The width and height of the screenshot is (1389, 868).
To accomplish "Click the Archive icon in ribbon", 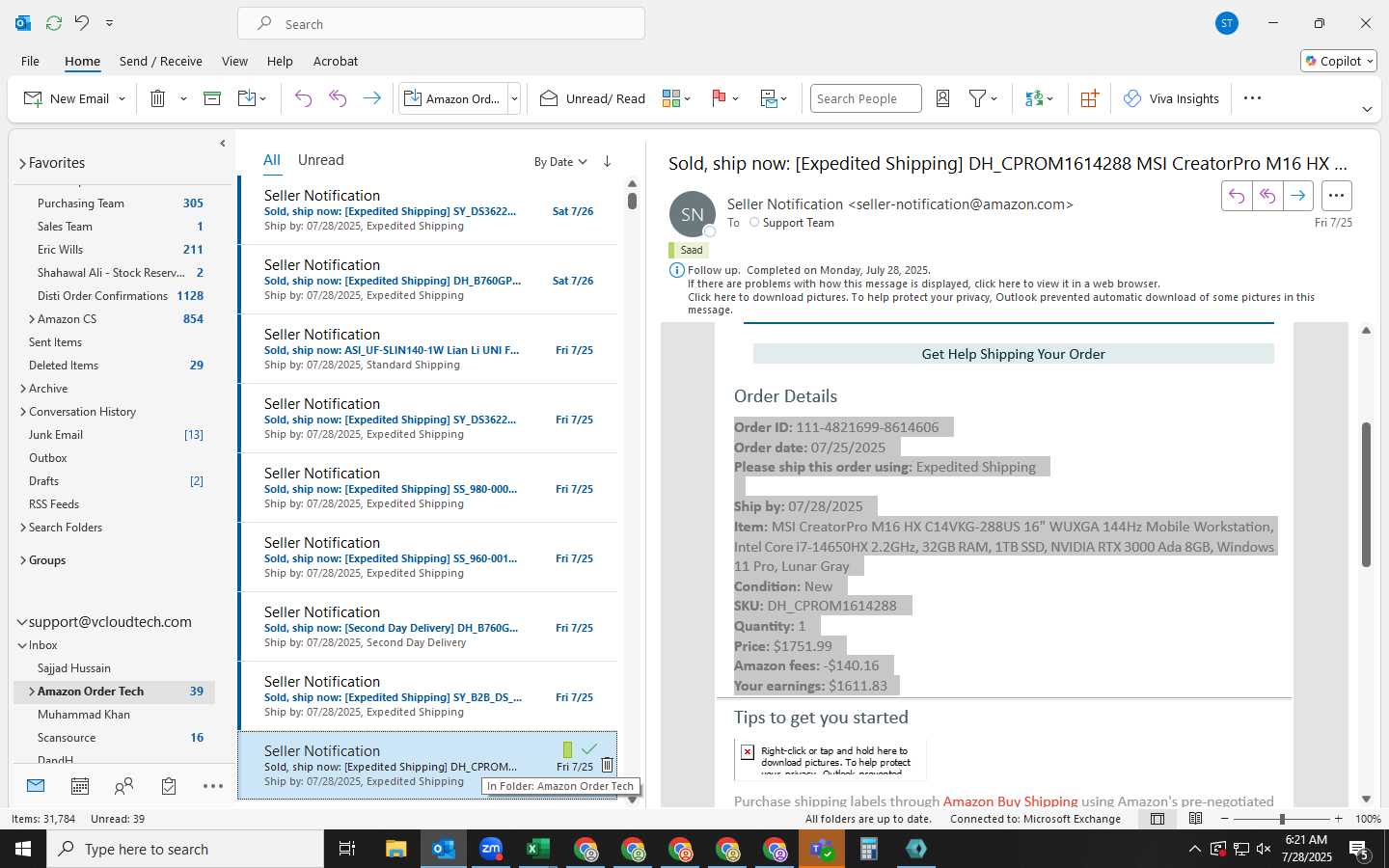I will [x=212, y=98].
